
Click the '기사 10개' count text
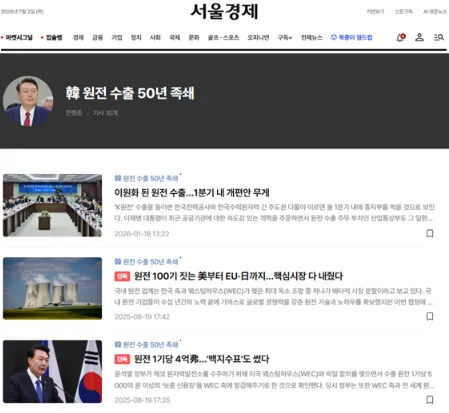click(x=105, y=113)
